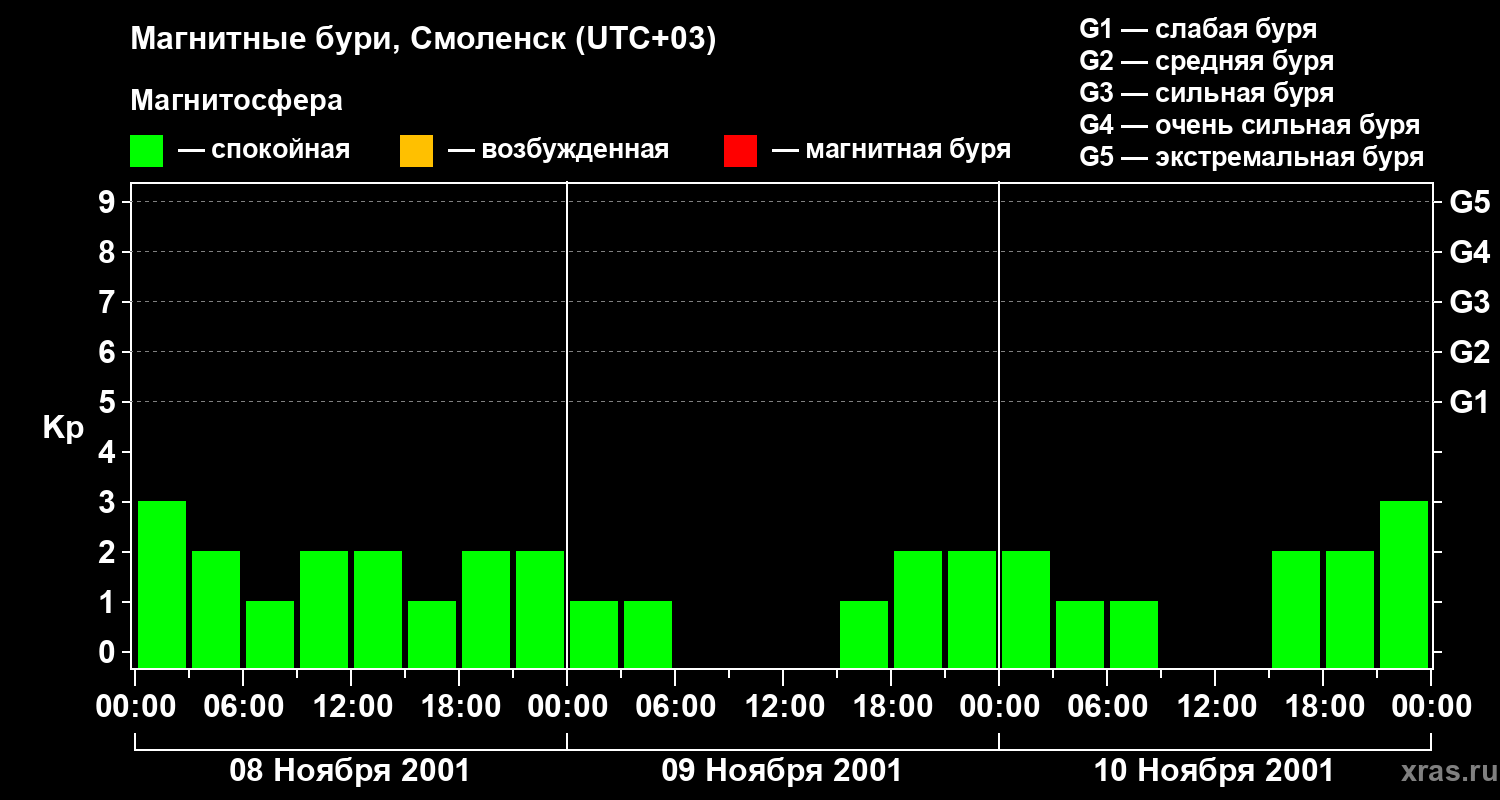
Task: Click the 'G2 — средняя буря' legend line
Action: (1206, 61)
